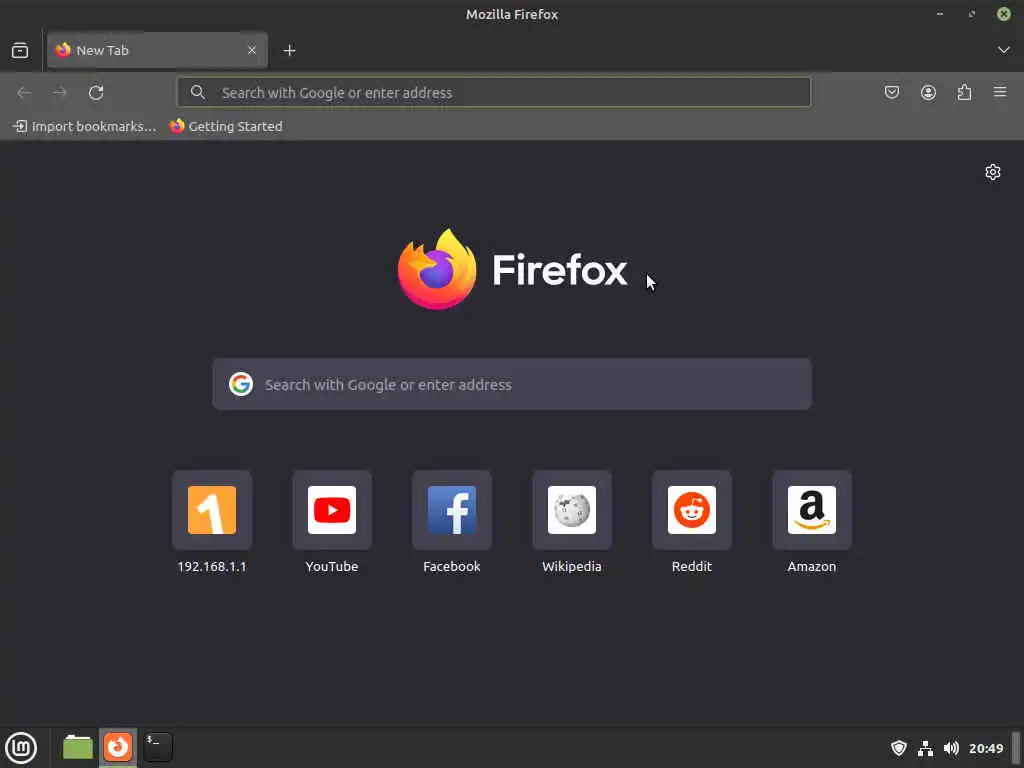The width and height of the screenshot is (1024, 768).
Task: Click the shield security tray icon
Action: pos(899,748)
